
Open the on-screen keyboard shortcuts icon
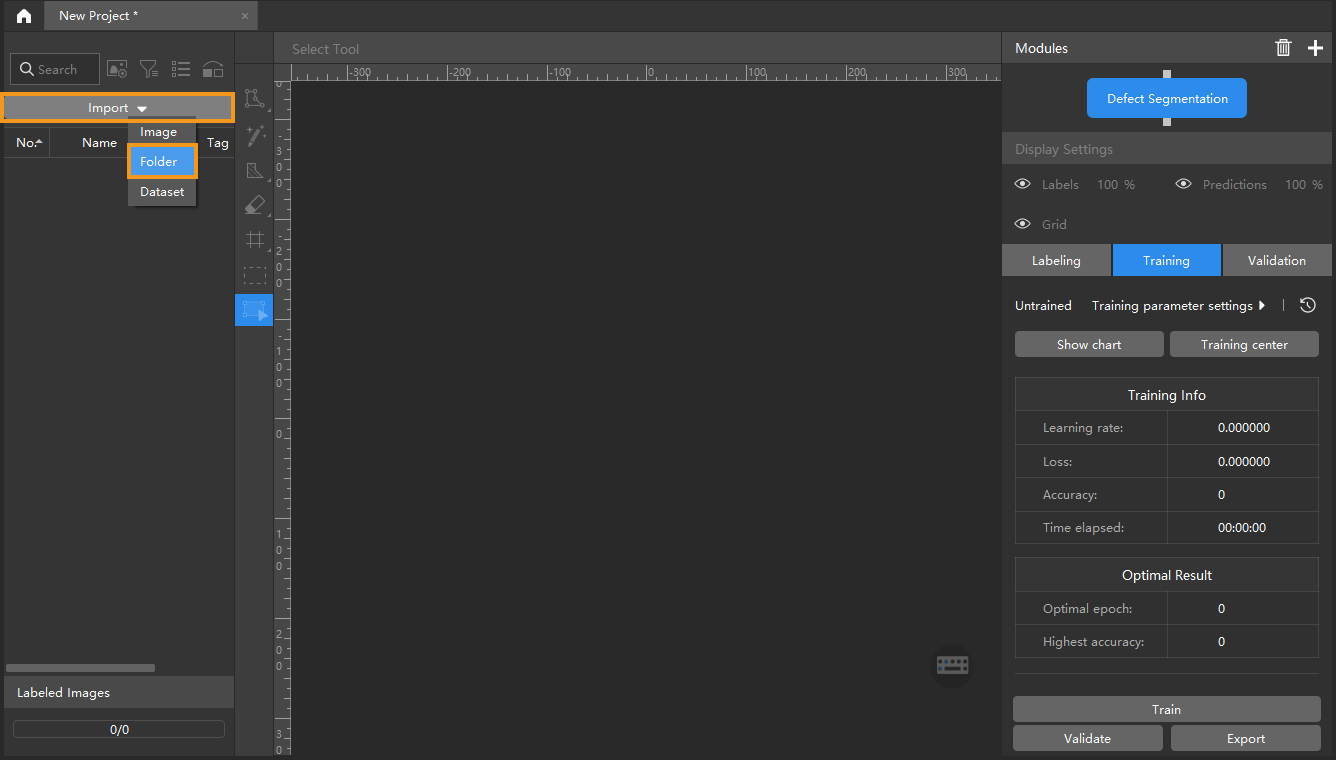coord(952,664)
